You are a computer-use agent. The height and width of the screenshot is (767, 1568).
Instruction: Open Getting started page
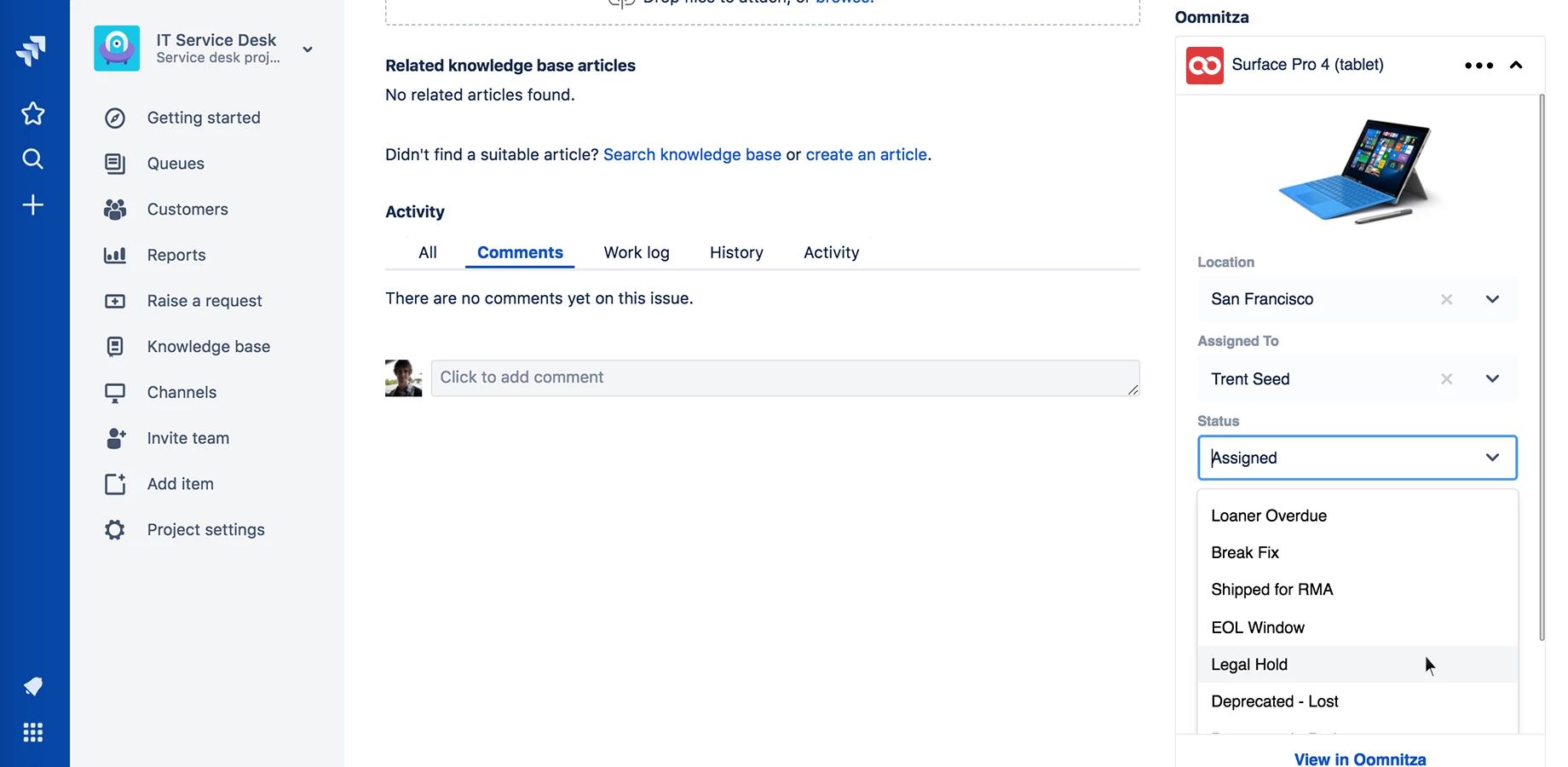pyautogui.click(x=204, y=118)
